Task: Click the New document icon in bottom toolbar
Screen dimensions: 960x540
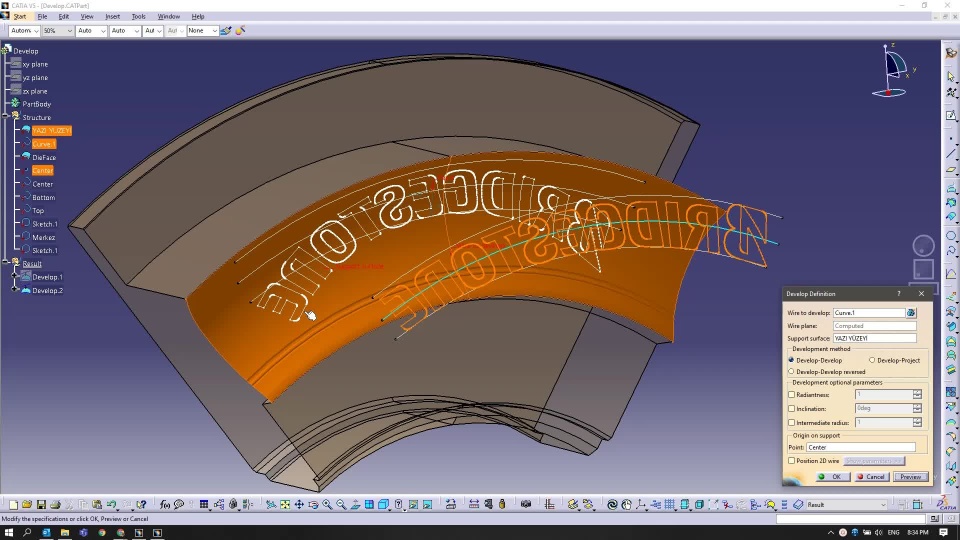Action: 13,504
